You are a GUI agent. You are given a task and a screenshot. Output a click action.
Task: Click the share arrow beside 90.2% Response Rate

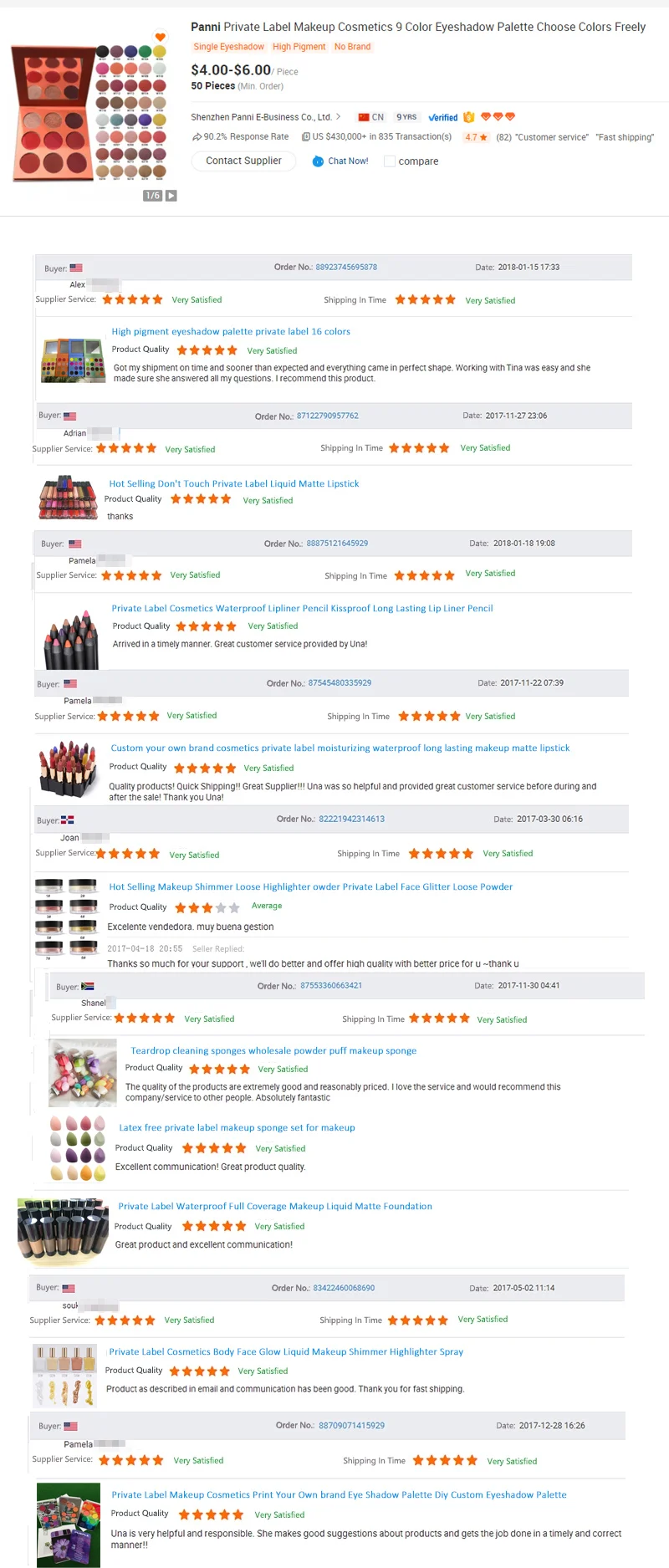(x=197, y=137)
